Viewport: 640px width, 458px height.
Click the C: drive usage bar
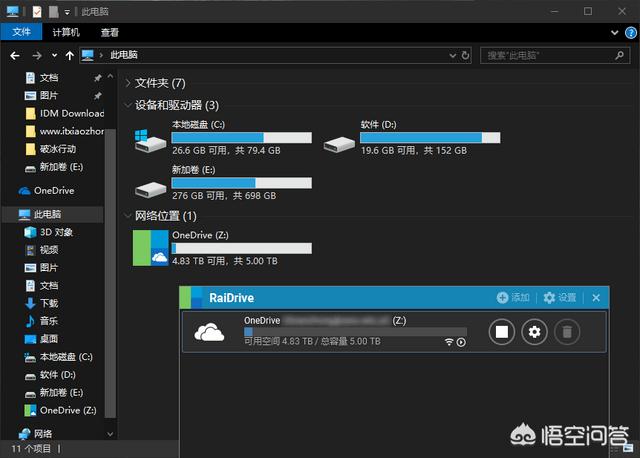[x=242, y=138]
